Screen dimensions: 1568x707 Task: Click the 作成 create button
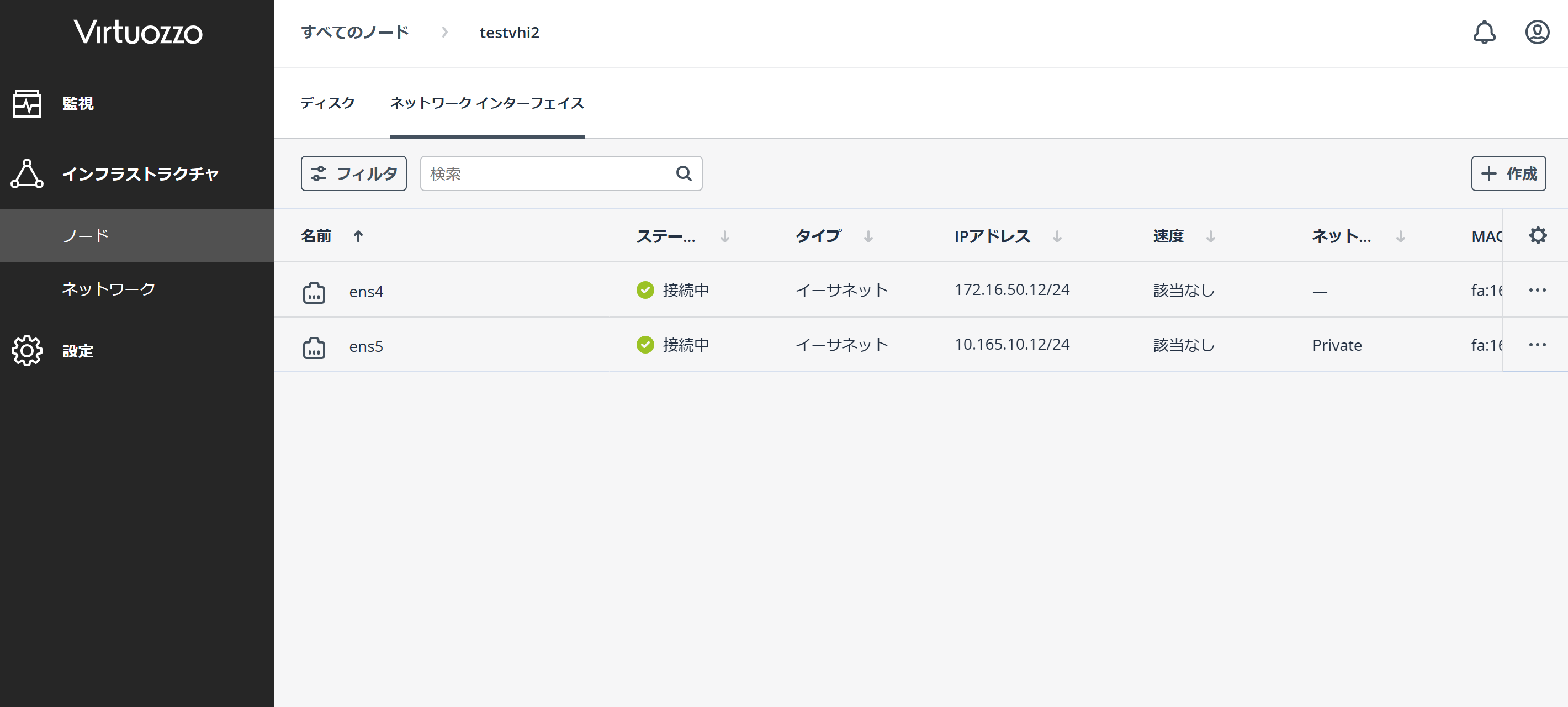click(x=1508, y=174)
